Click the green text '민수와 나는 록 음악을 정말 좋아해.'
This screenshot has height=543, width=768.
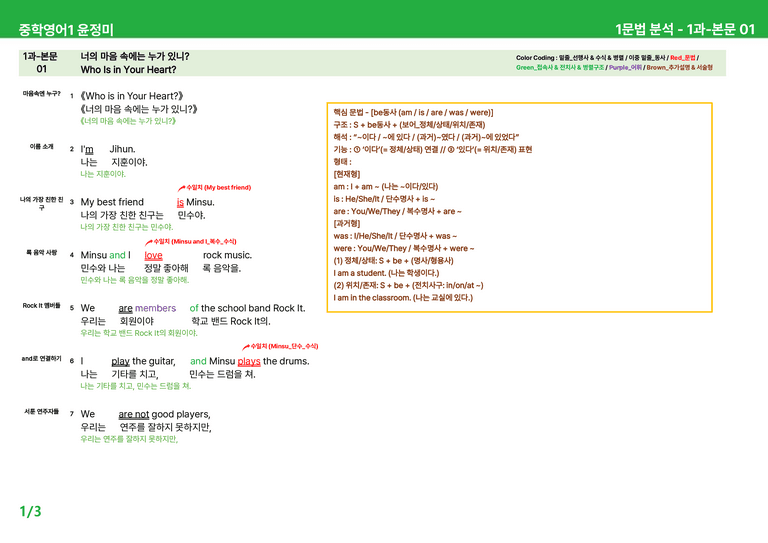point(134,280)
